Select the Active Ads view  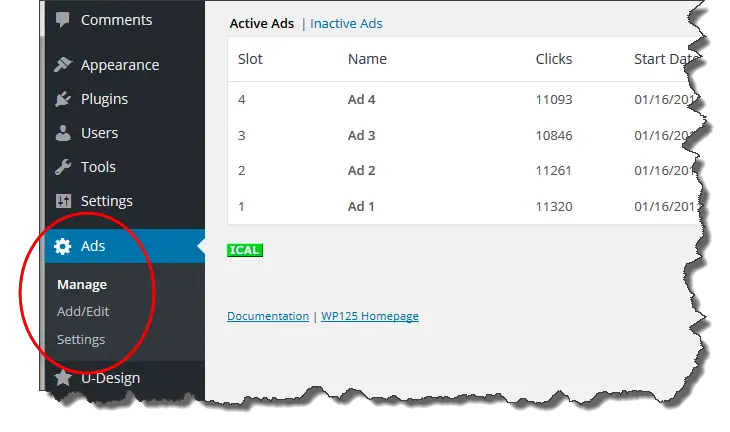262,23
